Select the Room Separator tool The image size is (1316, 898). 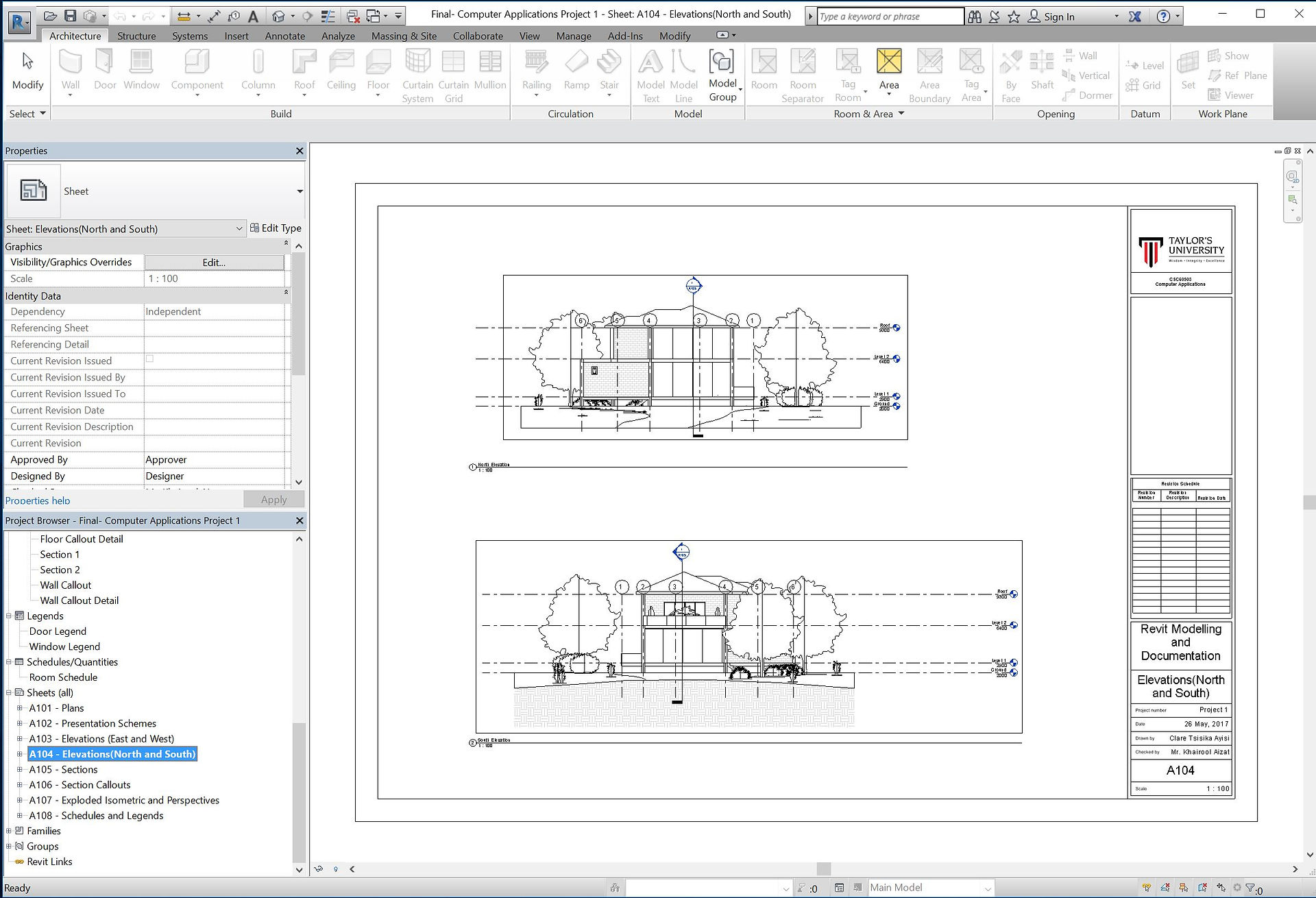(x=803, y=75)
